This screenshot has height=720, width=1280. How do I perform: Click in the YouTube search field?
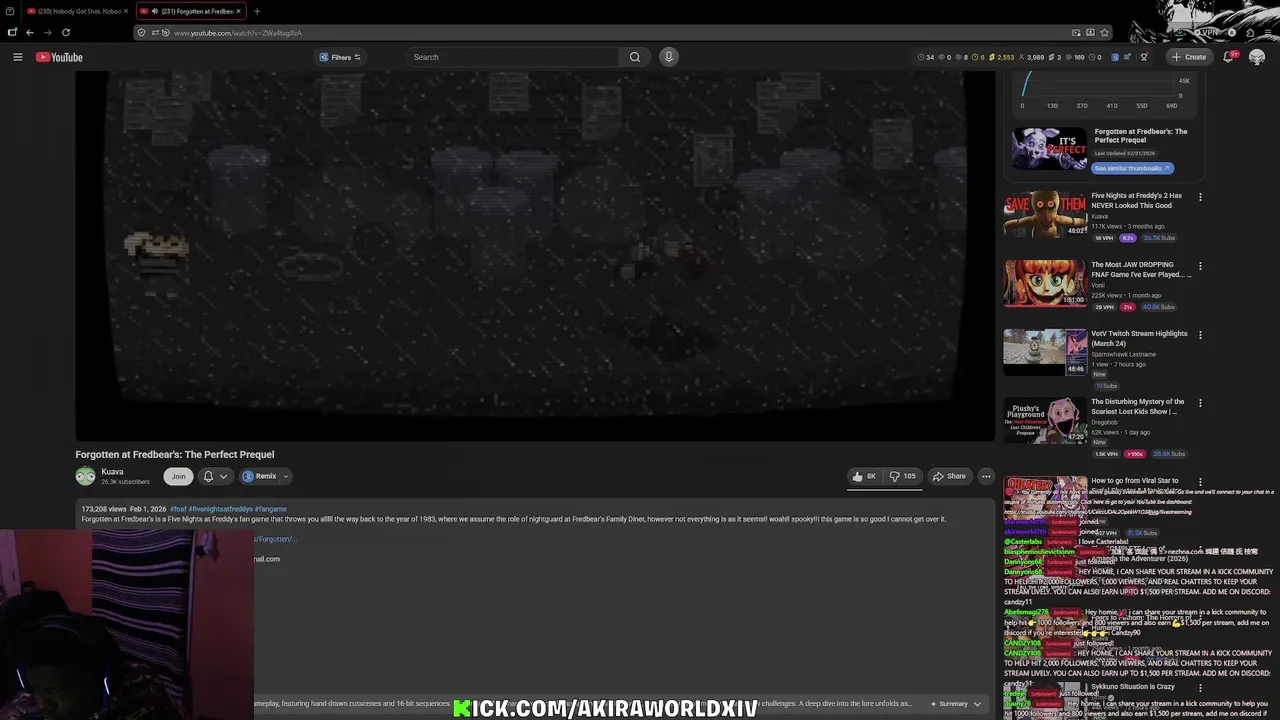[512, 57]
